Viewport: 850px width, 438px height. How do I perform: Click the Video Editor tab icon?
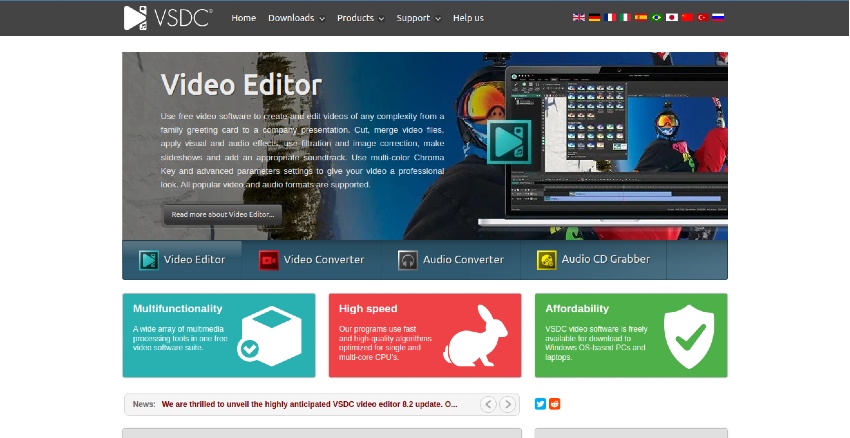(x=149, y=260)
